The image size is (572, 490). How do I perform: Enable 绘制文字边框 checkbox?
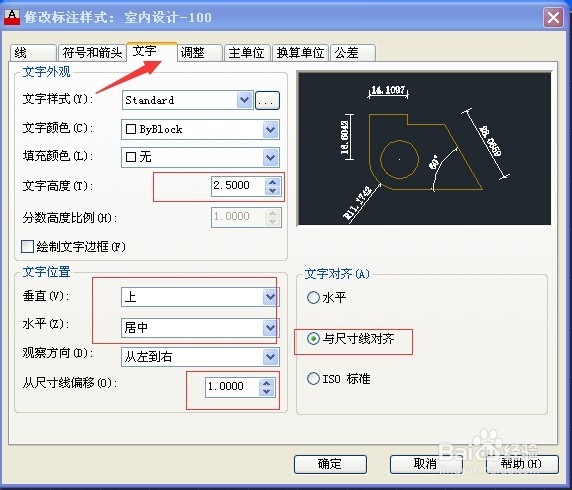coord(28,247)
